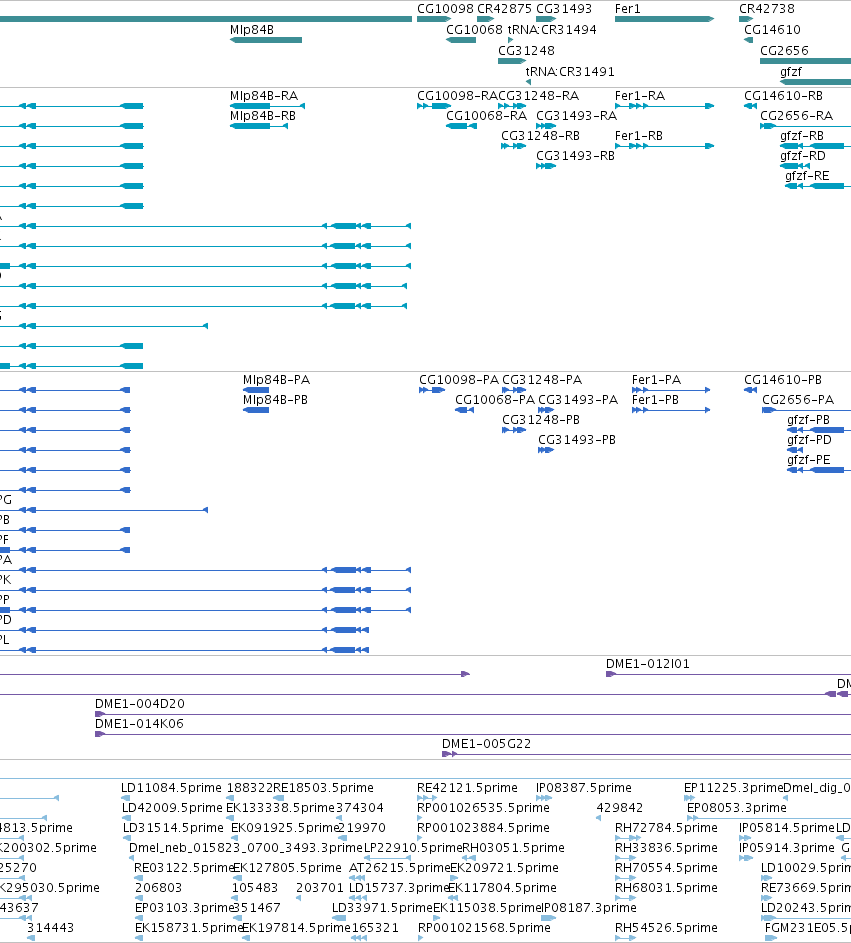Select the RE18503.5prime EST label

coord(323,787)
